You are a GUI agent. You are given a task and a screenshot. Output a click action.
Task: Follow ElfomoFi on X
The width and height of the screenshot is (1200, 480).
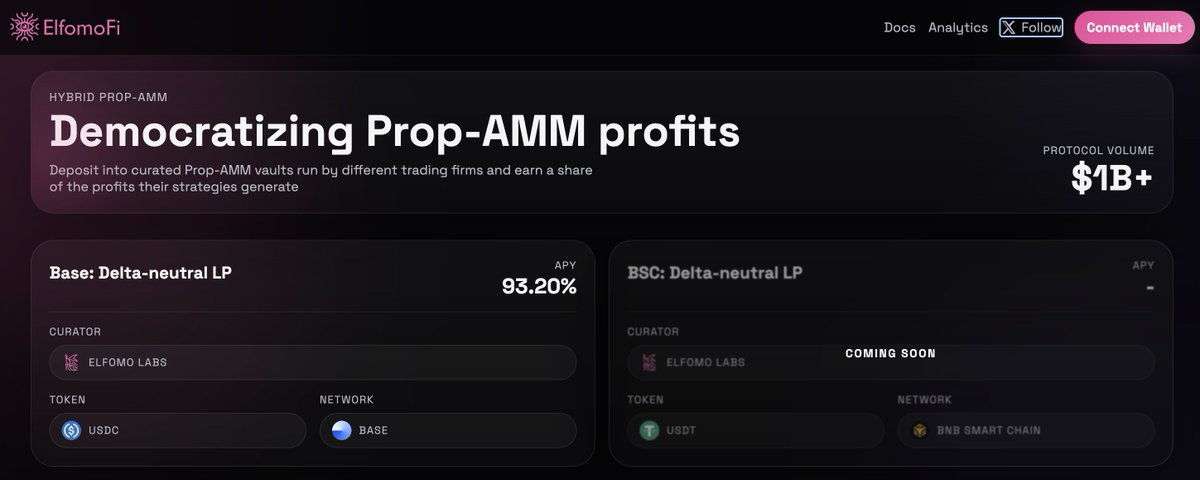click(x=1032, y=28)
